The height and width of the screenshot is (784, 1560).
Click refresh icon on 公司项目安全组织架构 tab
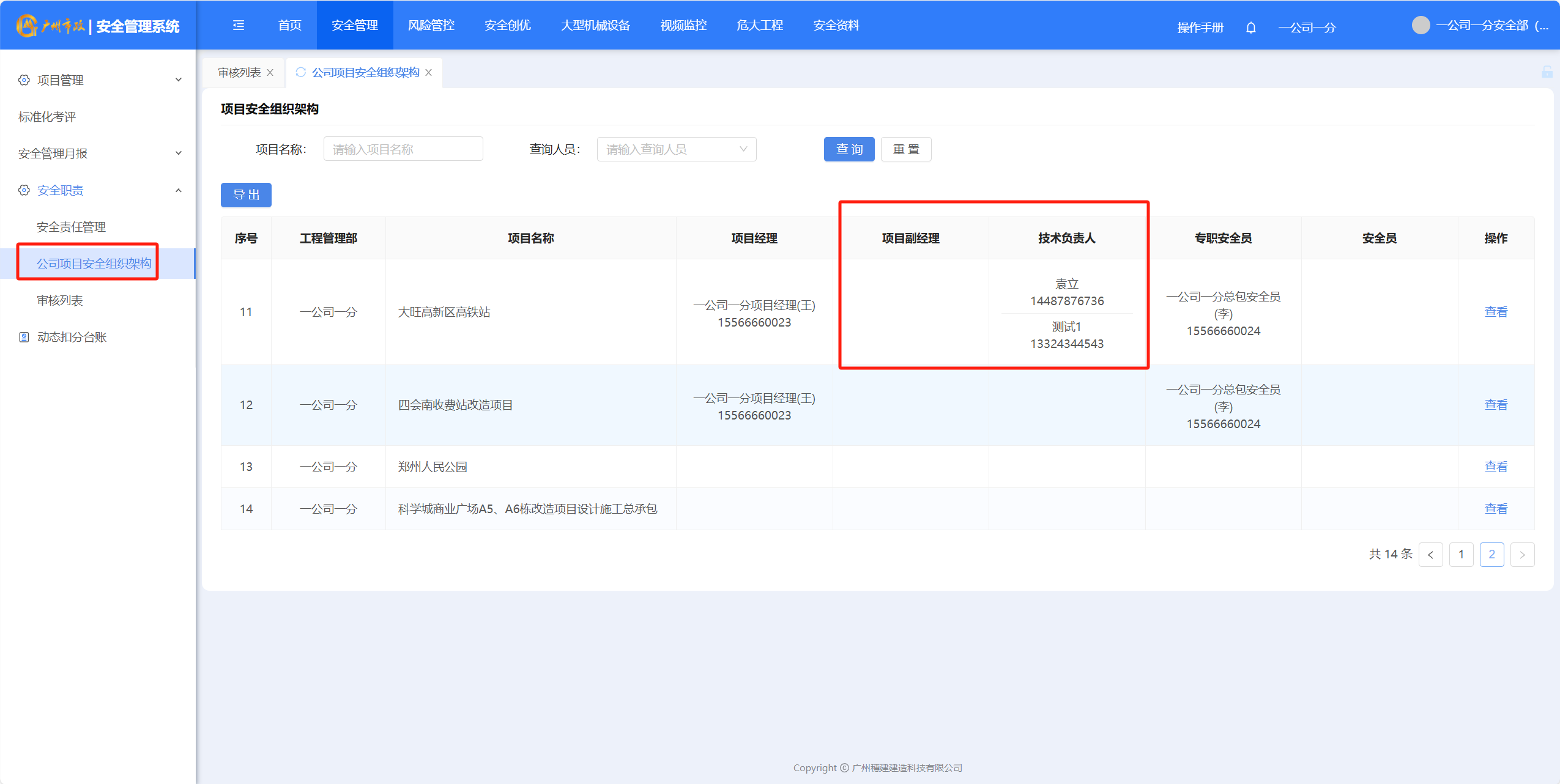(300, 72)
